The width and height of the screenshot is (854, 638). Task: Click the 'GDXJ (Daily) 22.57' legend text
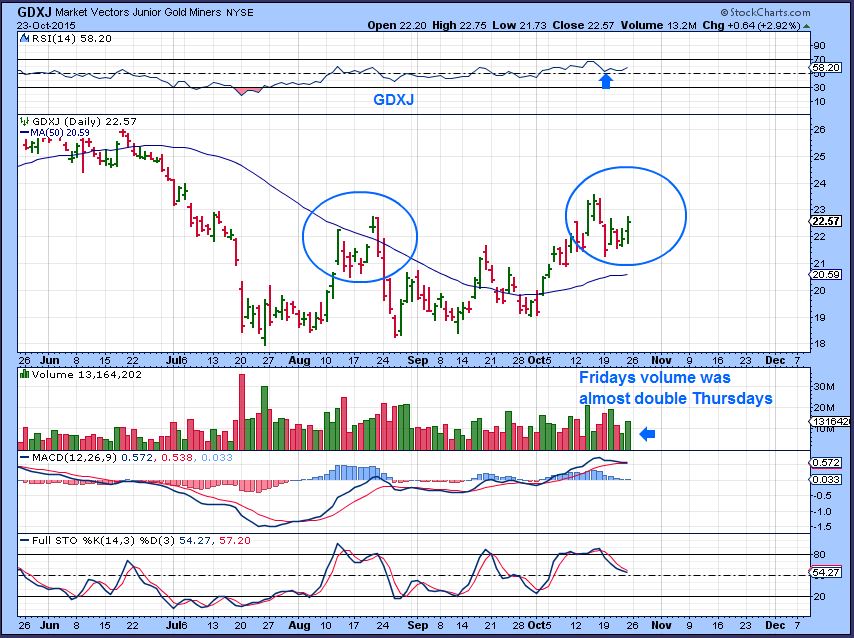pyautogui.click(x=84, y=121)
